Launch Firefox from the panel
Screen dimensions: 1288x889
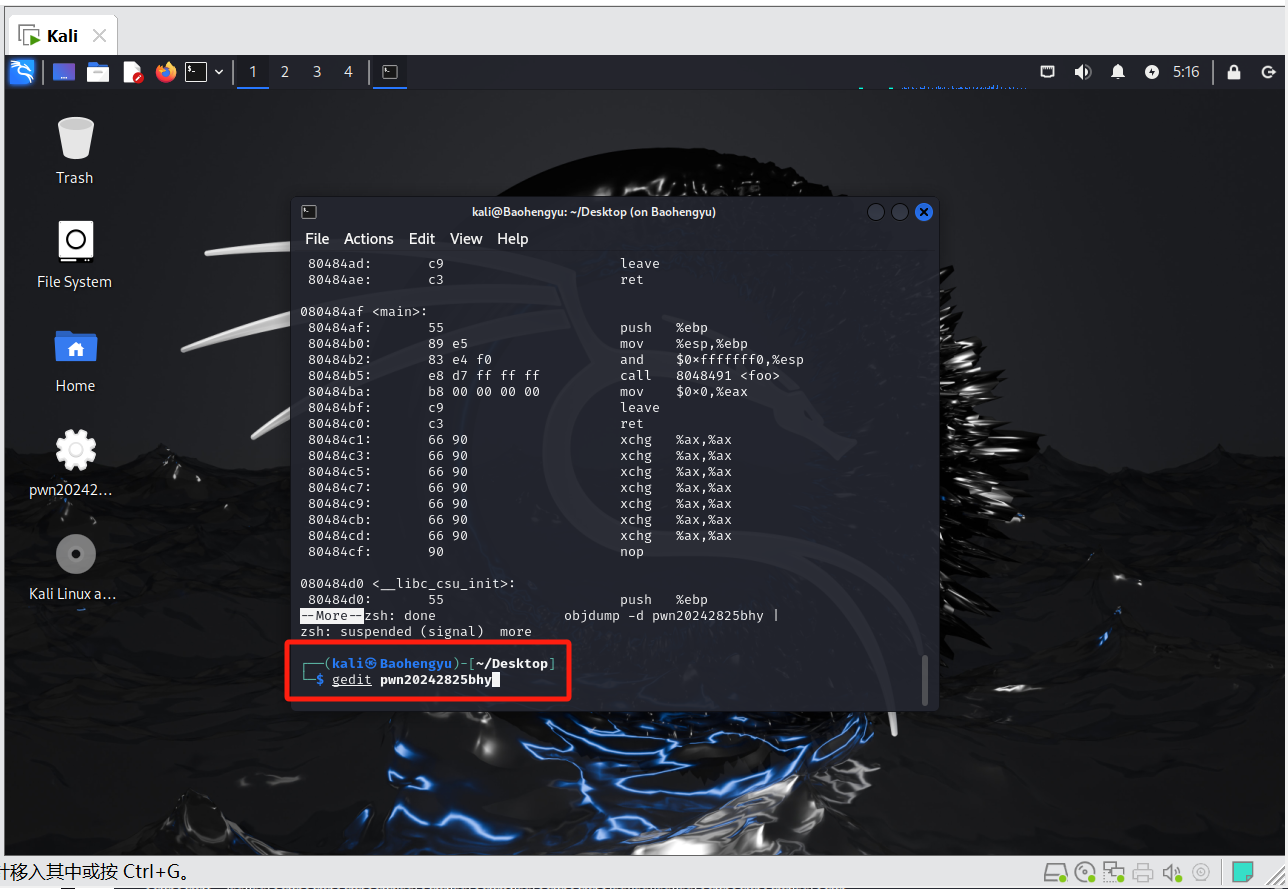[166, 72]
